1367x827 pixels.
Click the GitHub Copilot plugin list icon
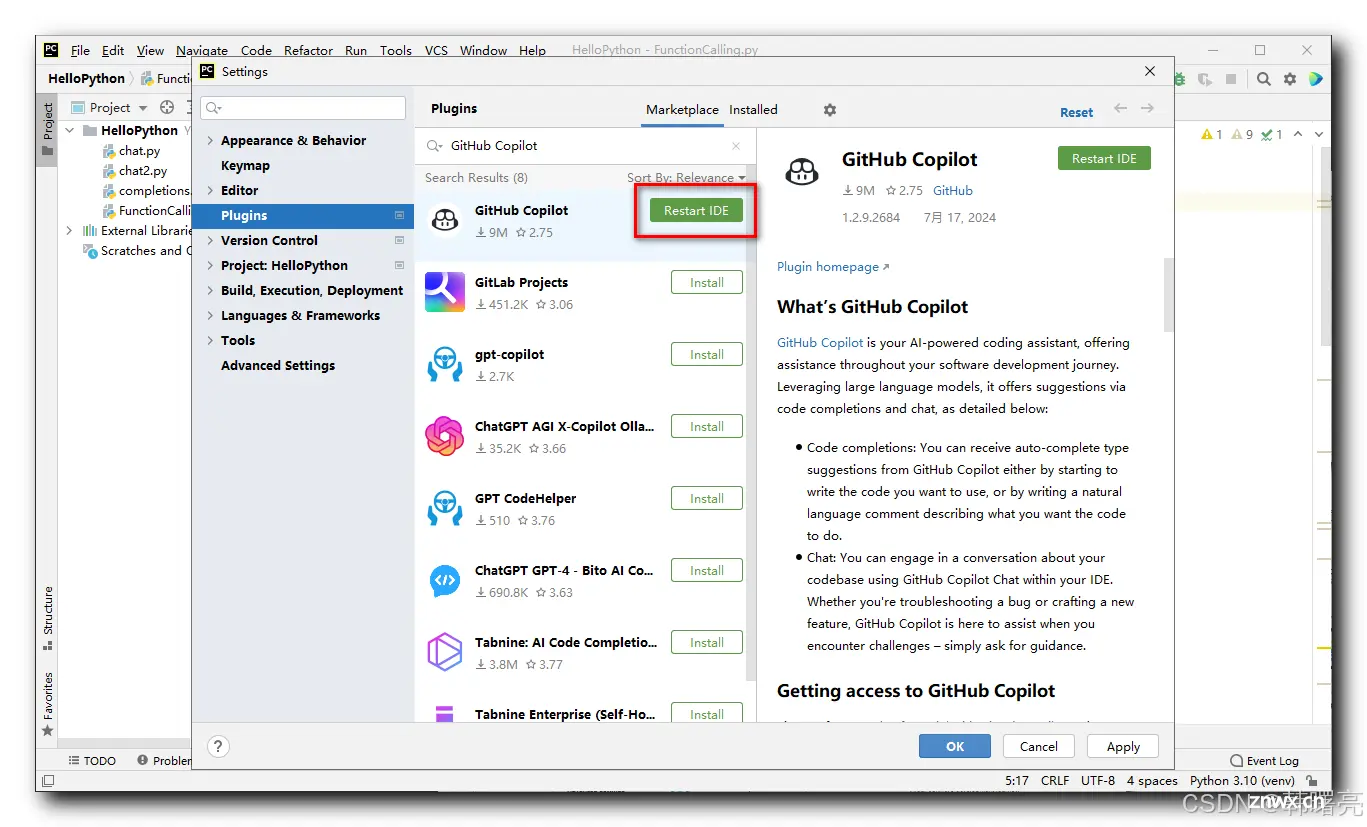point(444,221)
